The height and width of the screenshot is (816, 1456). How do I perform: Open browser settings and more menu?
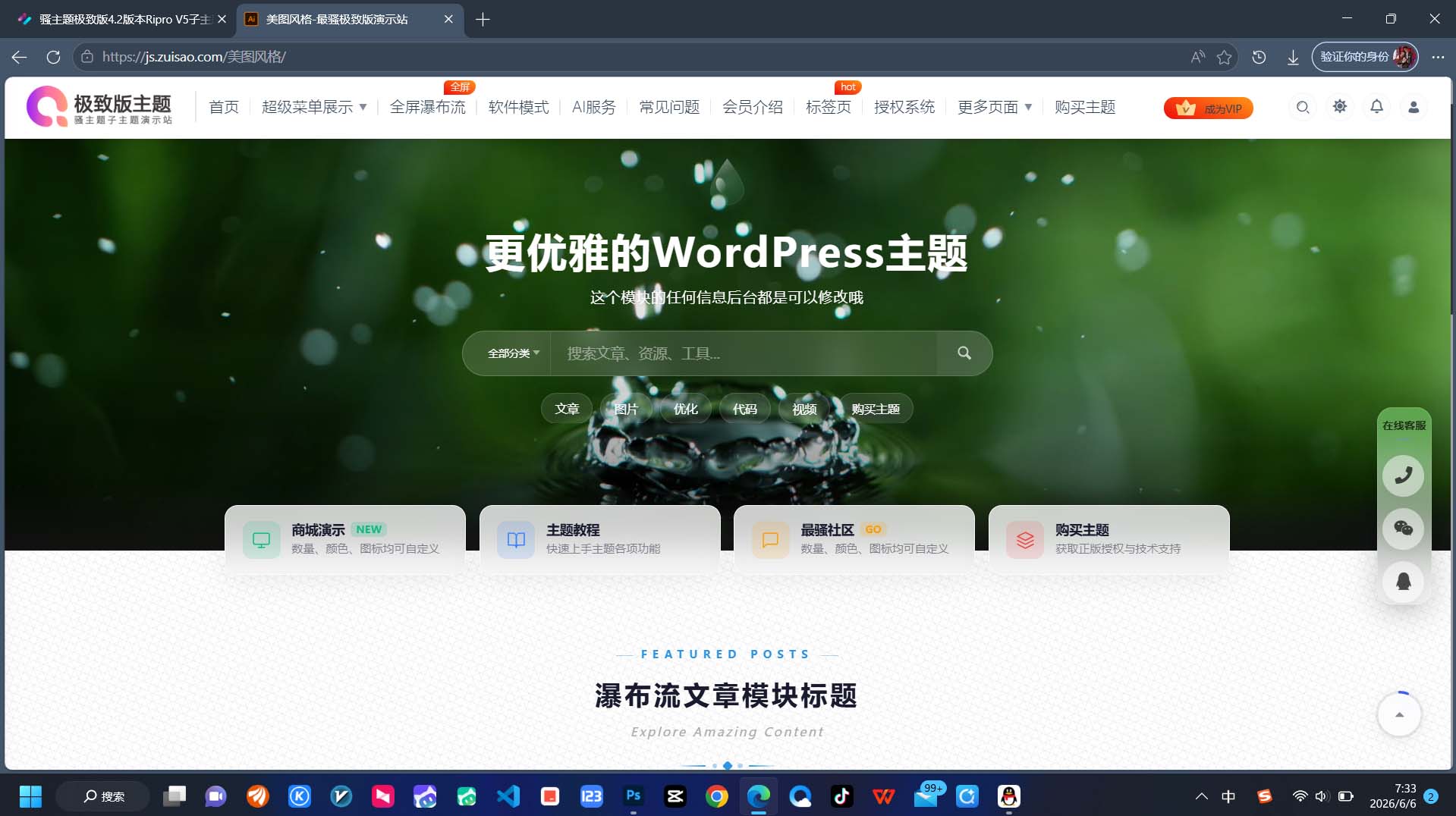click(x=1438, y=57)
